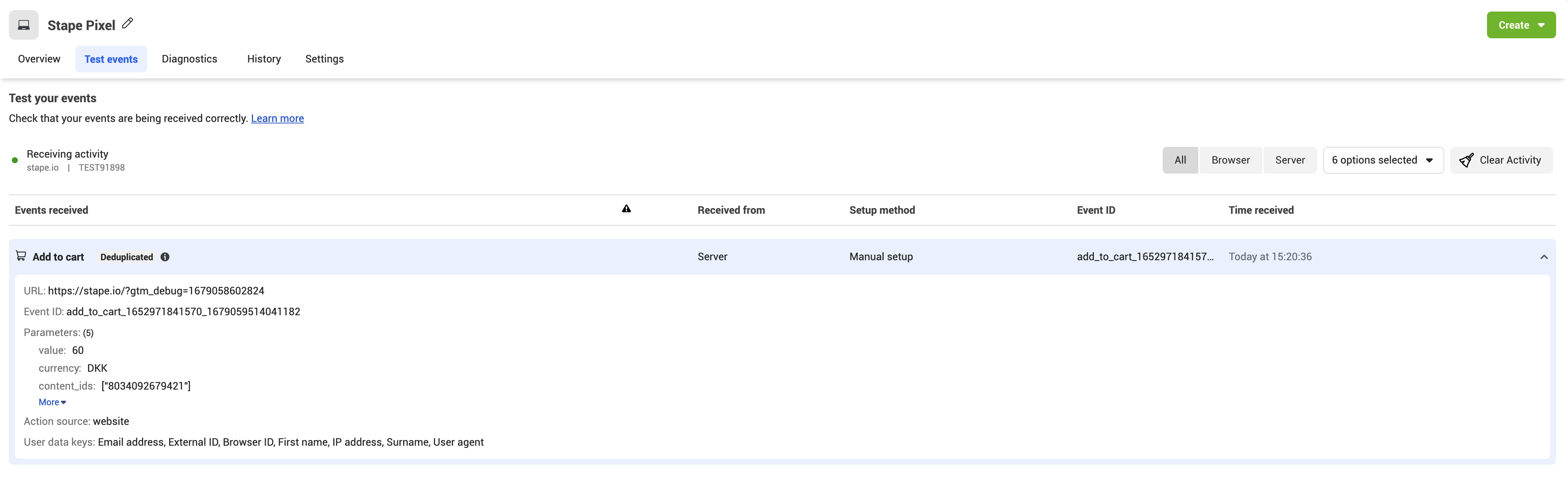The width and height of the screenshot is (1568, 484).
Task: Toggle the Browser filter button
Action: tap(1230, 160)
